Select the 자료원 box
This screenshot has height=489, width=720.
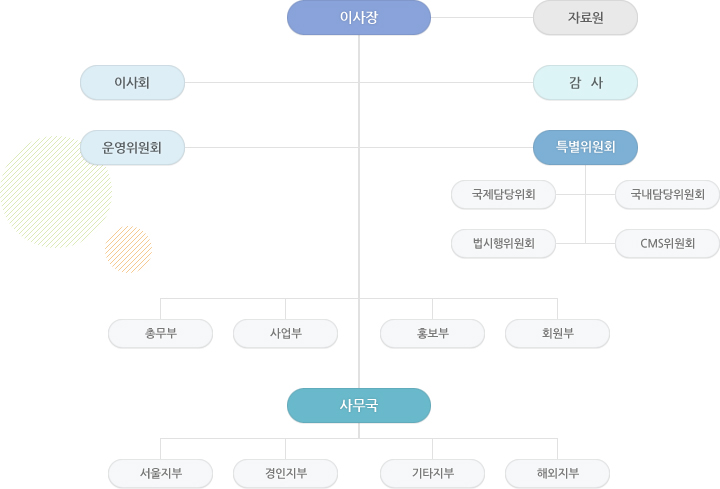pos(585,17)
